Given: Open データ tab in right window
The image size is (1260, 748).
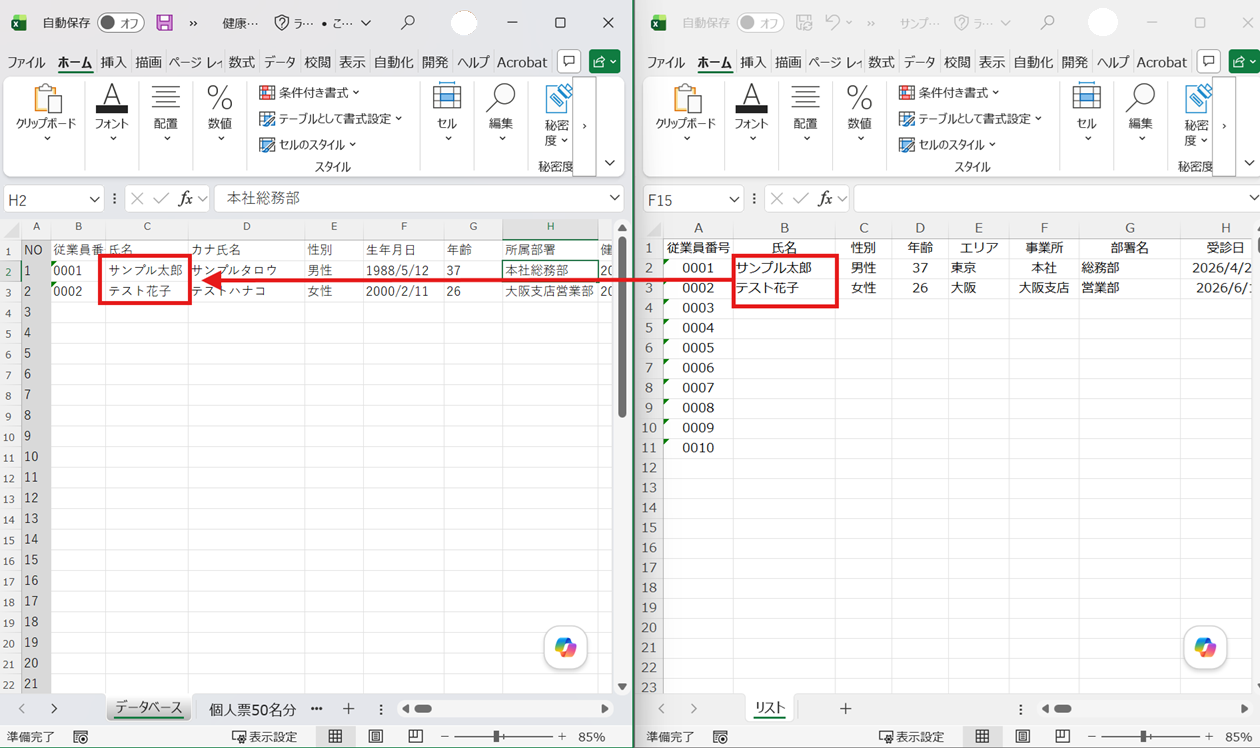Looking at the screenshot, I should tap(920, 62).
